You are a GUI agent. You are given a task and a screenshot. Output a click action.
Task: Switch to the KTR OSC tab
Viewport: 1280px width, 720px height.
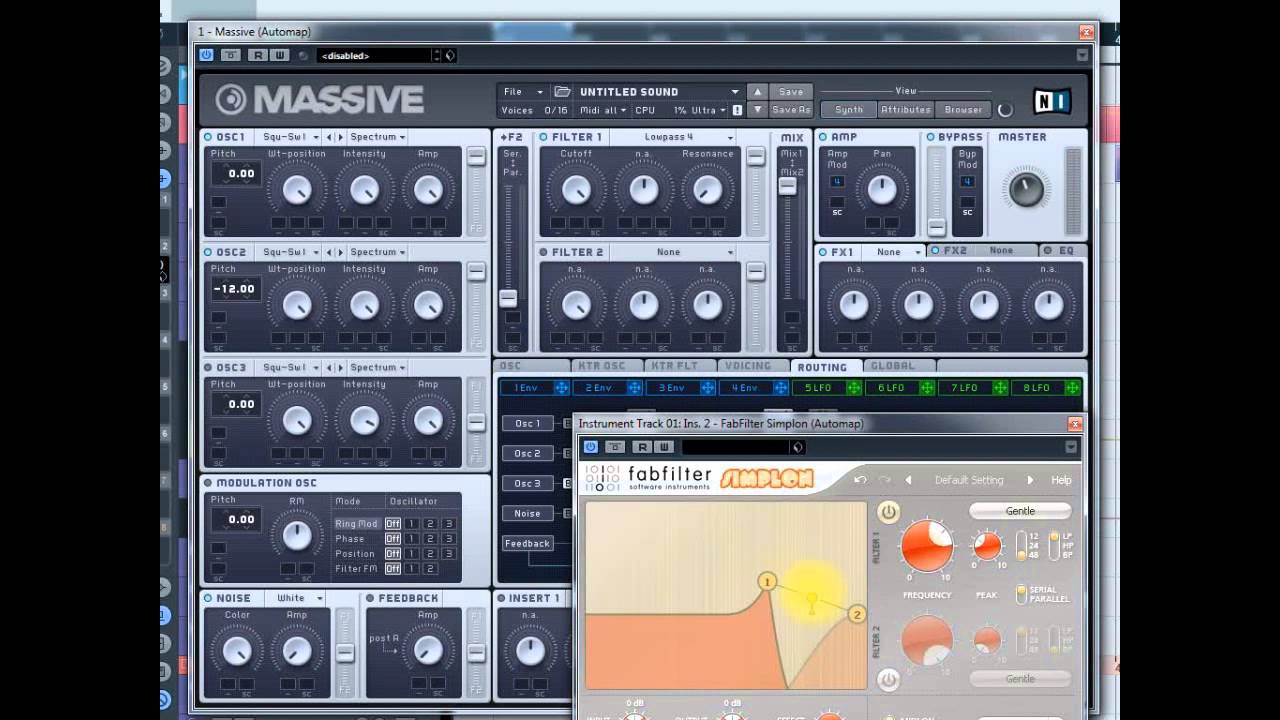[x=606, y=366]
